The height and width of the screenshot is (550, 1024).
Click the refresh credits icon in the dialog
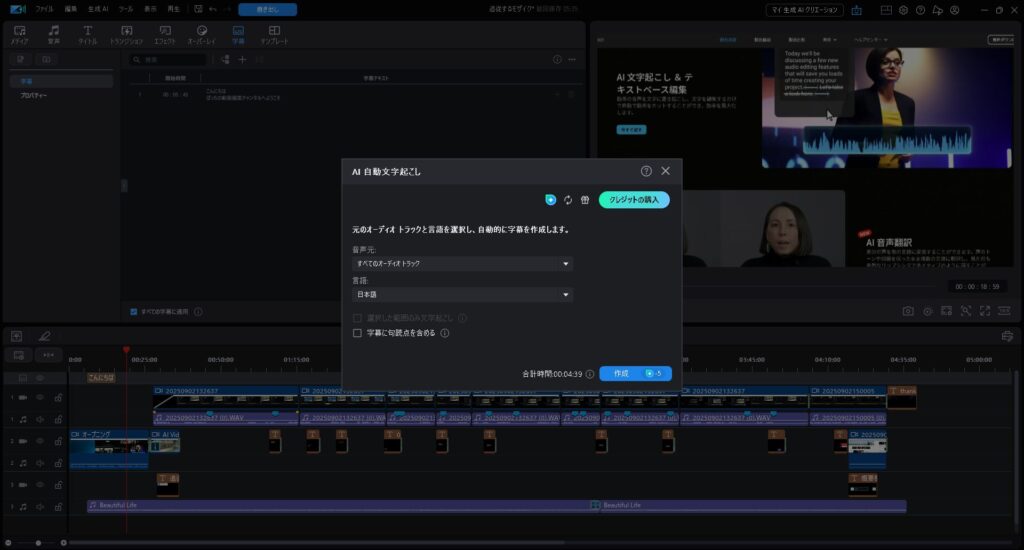tap(568, 200)
